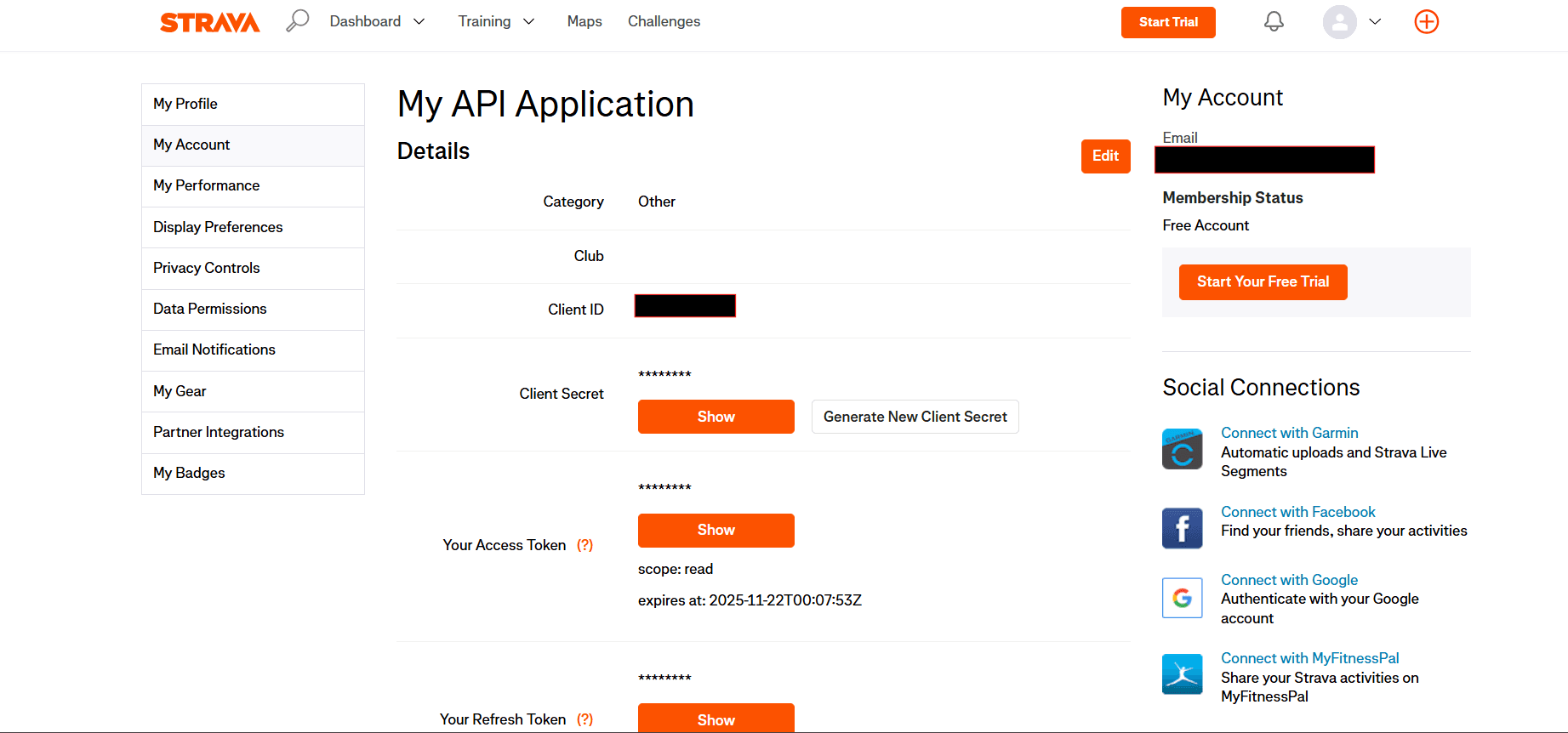Open Display Preferences
1568x733 pixels.
(x=254, y=227)
